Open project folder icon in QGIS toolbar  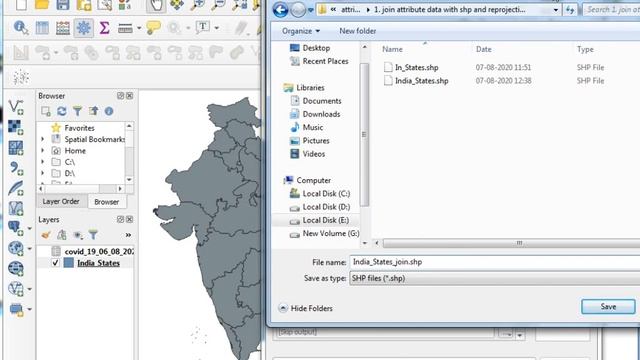[x=42, y=5]
